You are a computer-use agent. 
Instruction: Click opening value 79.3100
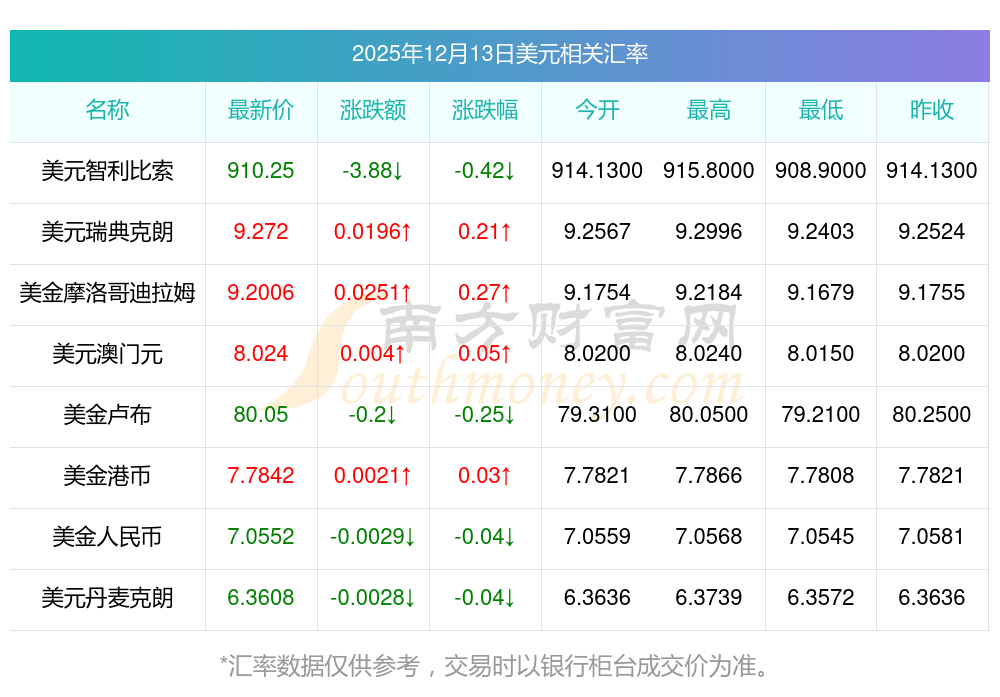[x=597, y=415]
